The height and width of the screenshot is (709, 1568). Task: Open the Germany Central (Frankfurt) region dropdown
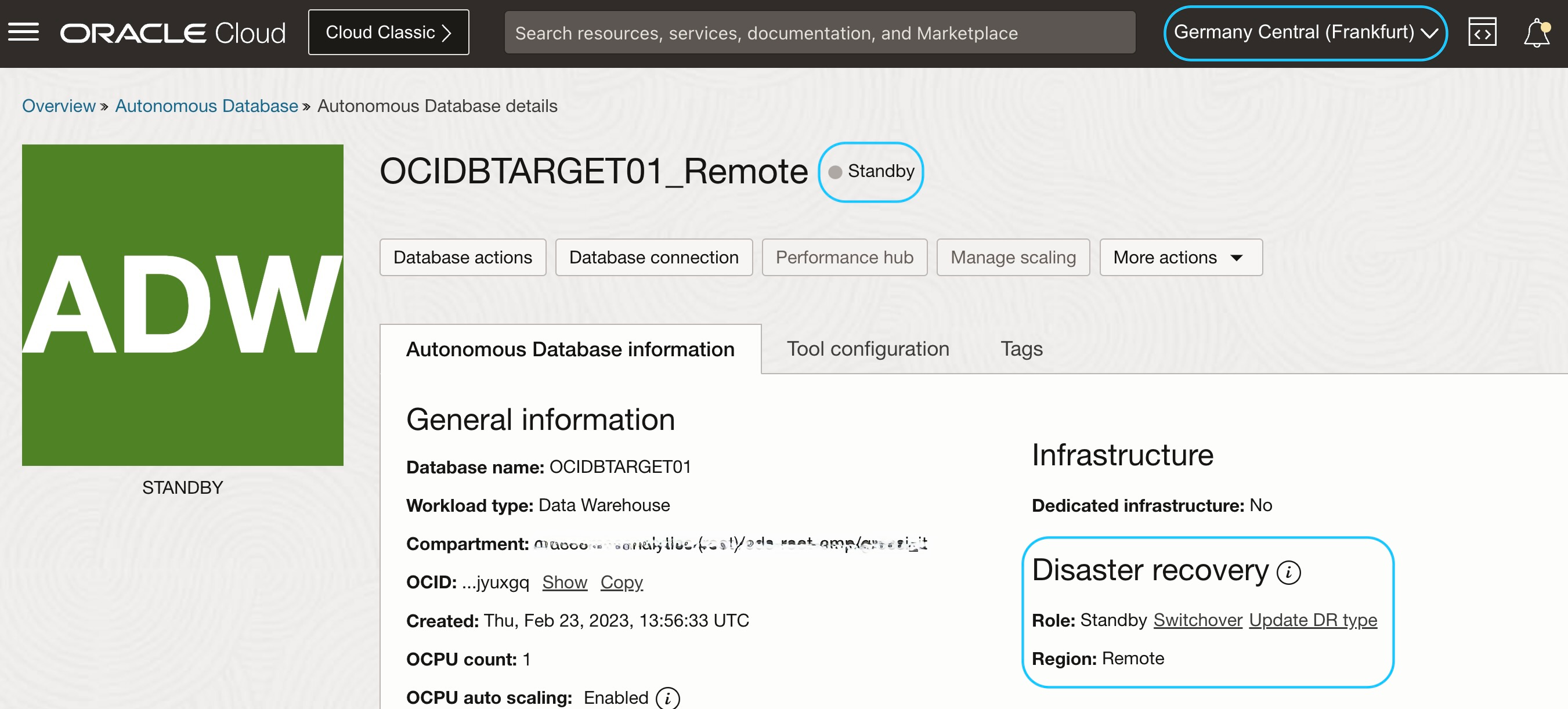1305,33
